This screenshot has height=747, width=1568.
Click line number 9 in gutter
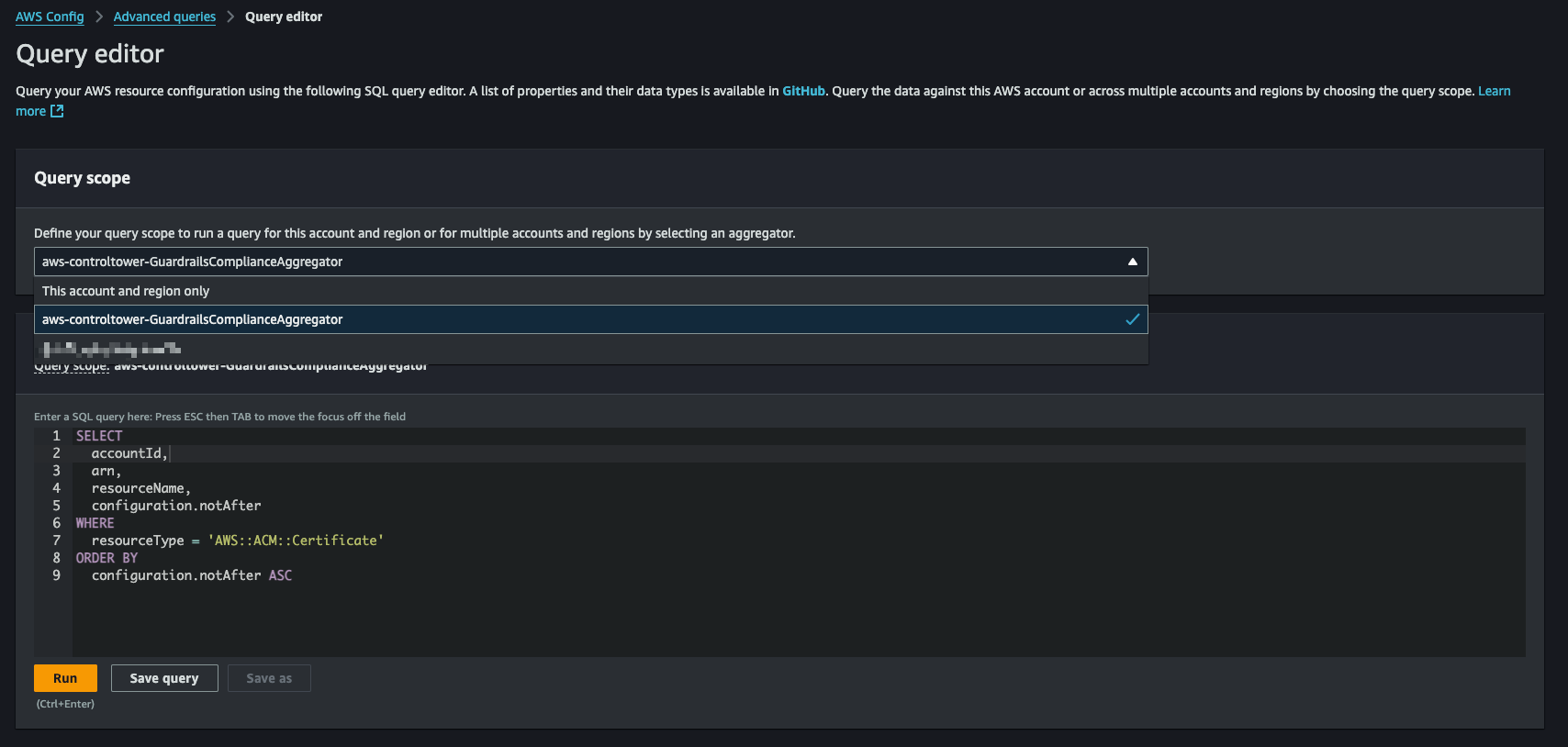(57, 575)
